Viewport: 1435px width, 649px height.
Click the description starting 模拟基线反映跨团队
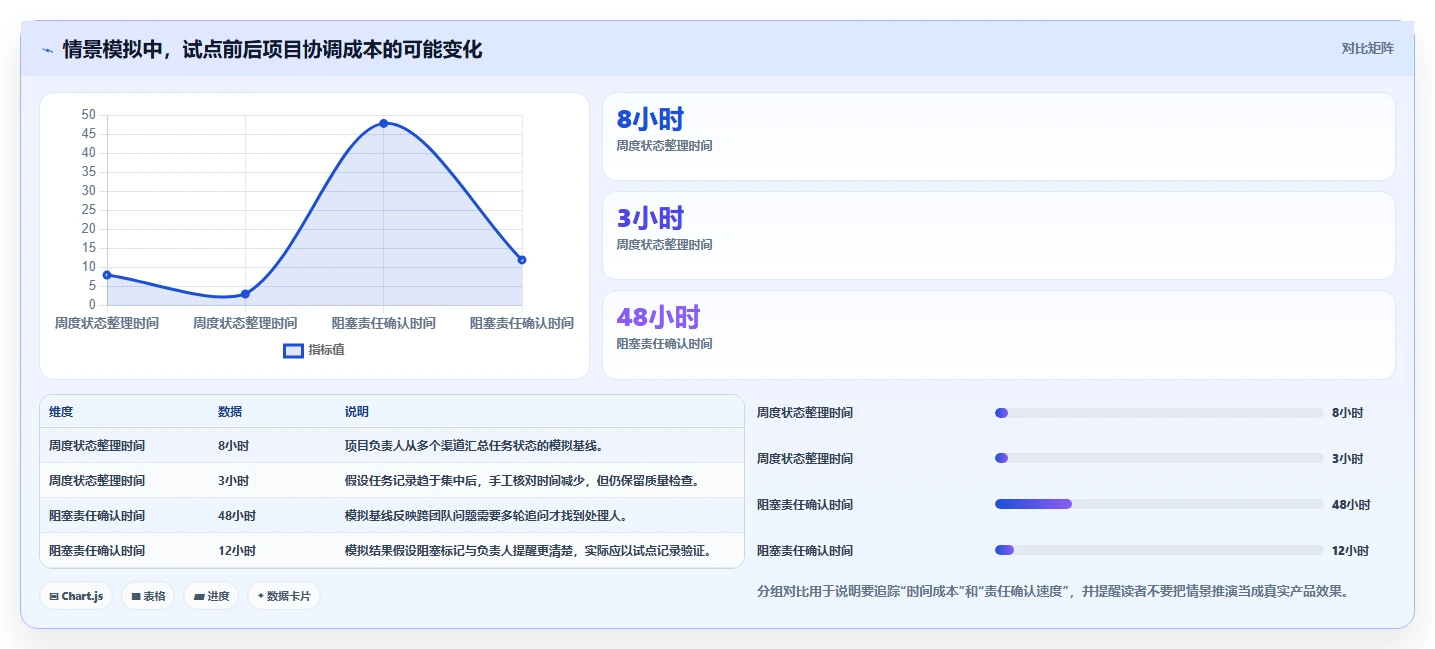click(x=486, y=516)
